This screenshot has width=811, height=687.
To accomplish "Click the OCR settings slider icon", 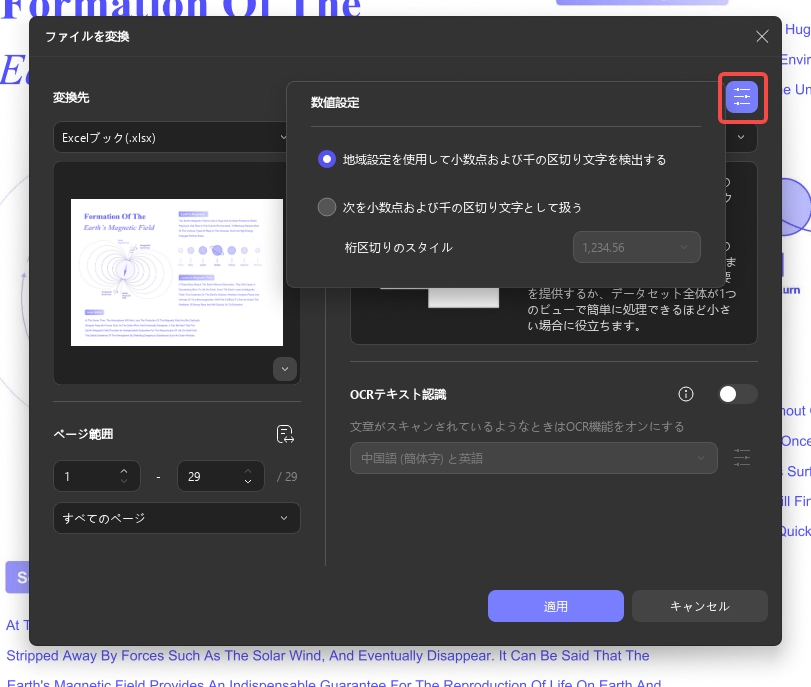I will [x=742, y=458].
